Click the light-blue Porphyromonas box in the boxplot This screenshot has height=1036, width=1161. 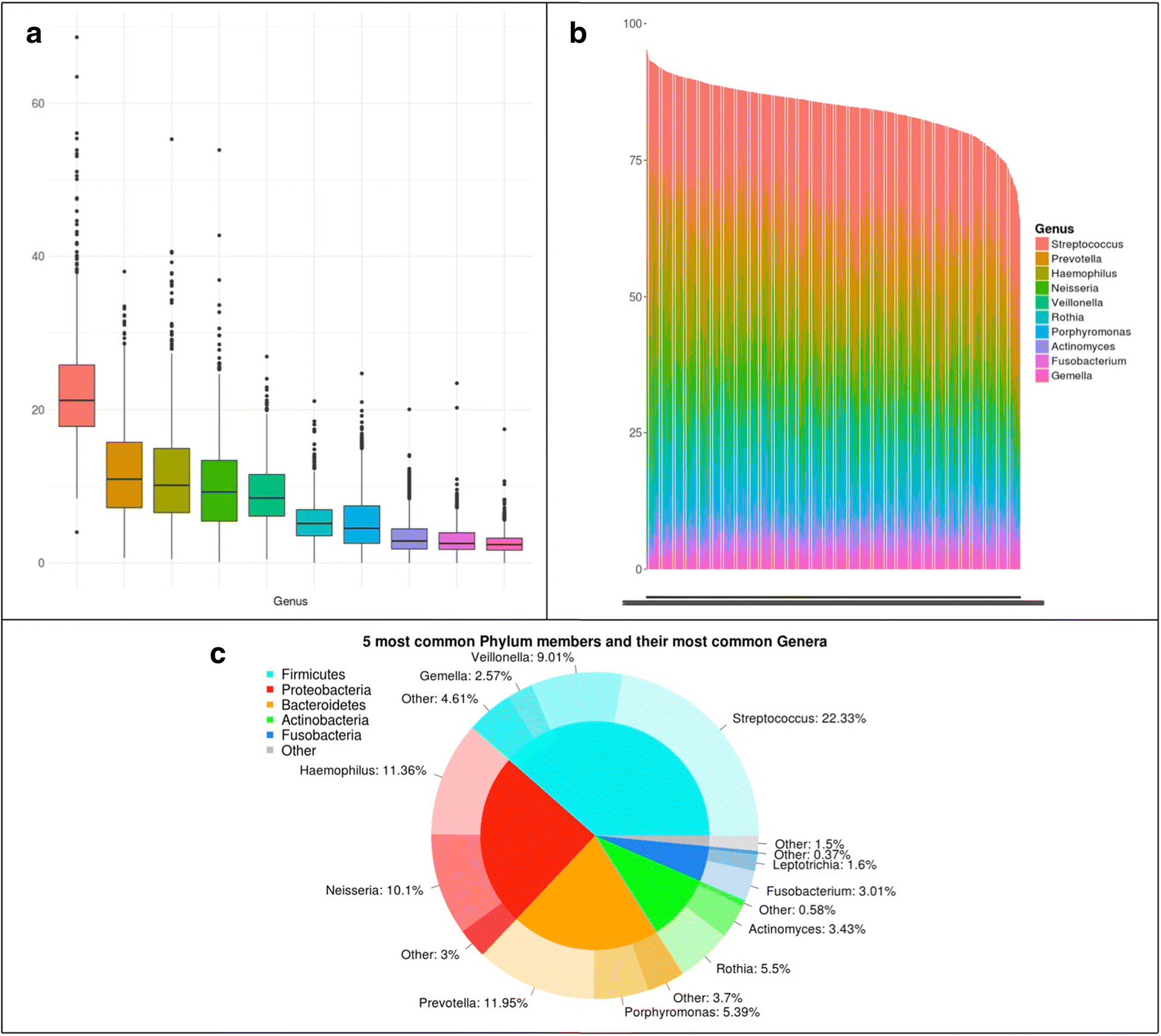362,524
